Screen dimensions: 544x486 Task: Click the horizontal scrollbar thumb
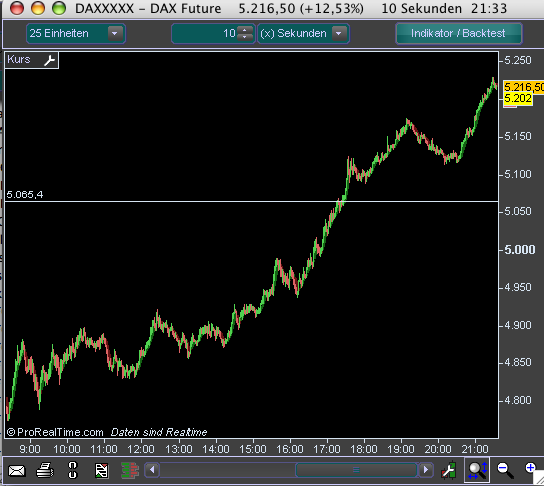[356, 470]
